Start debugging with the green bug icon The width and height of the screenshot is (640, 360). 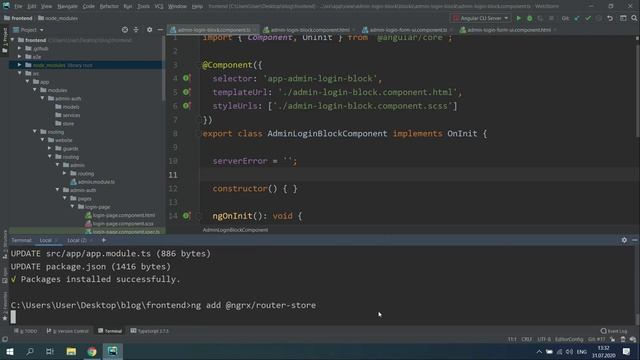tap(529, 18)
